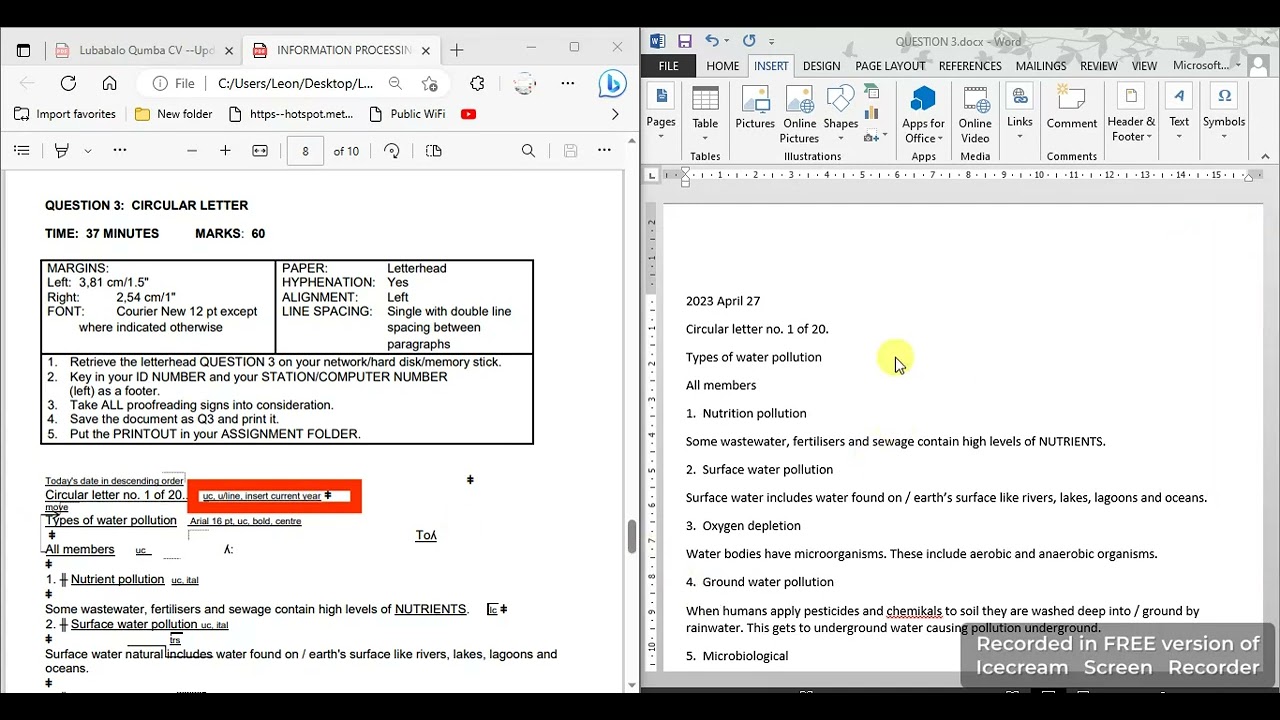Open the REFERENCES ribbon tab
This screenshot has height=720, width=1280.
tap(970, 66)
